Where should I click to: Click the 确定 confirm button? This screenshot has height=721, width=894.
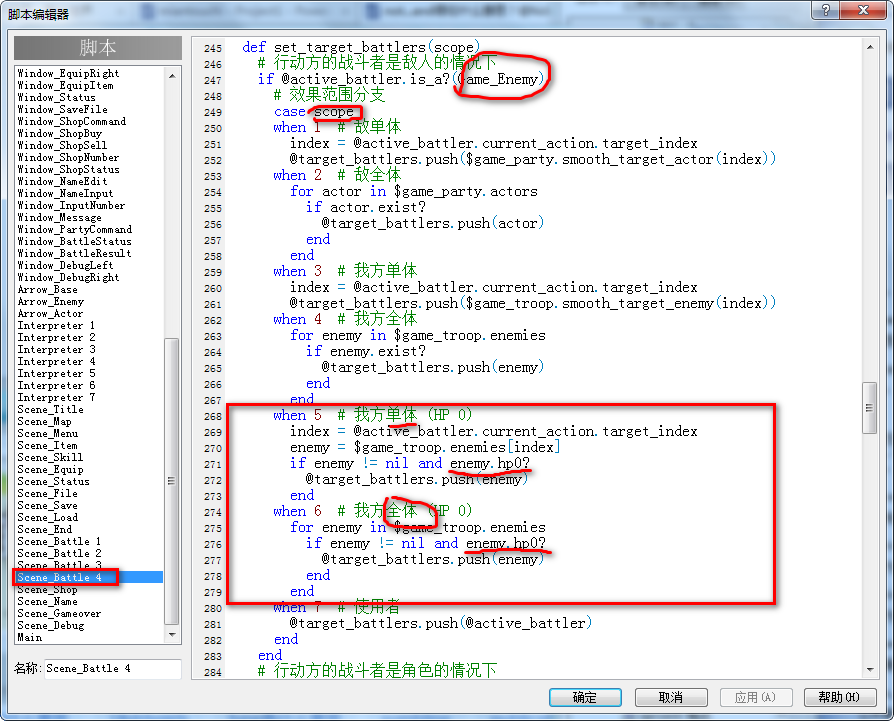(585, 697)
